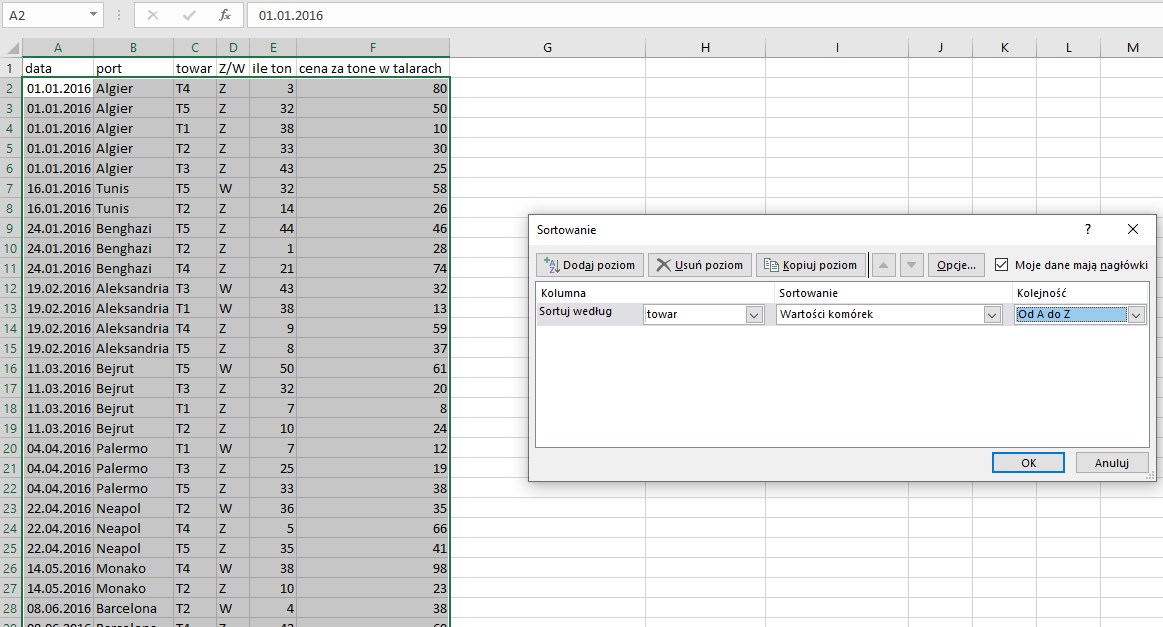The height and width of the screenshot is (627, 1163).
Task: Click the Insert Function fx icon
Action: pos(225,15)
